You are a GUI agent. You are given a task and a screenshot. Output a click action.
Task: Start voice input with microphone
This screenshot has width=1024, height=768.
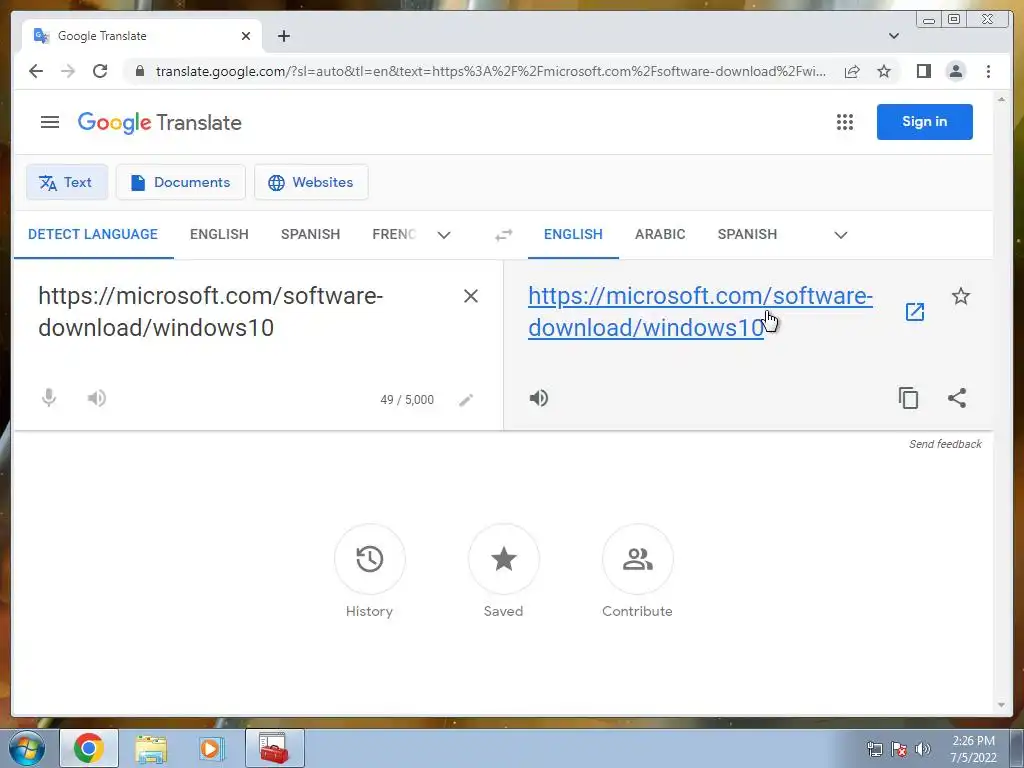49,398
